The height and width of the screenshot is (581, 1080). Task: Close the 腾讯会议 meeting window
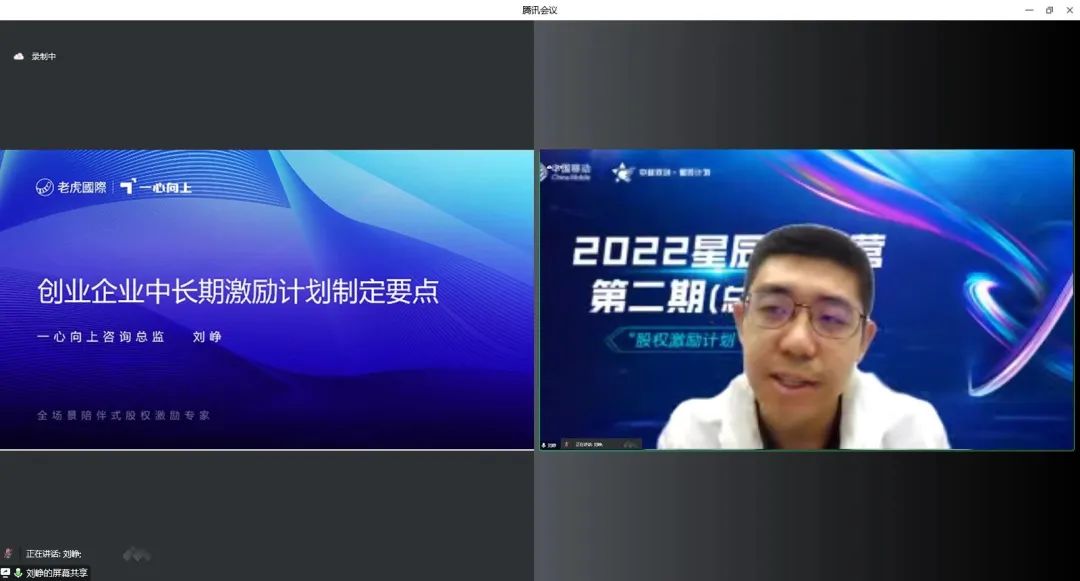[x=1069, y=10]
